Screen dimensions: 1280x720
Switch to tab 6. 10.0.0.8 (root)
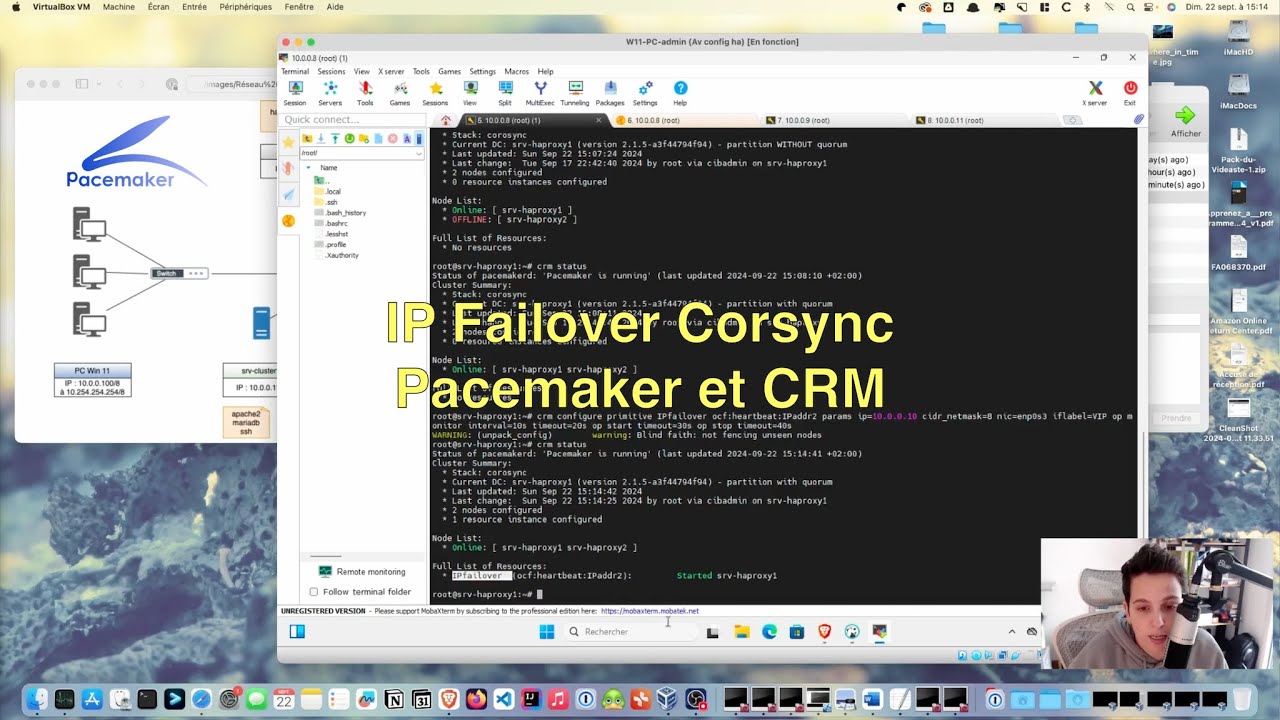pyautogui.click(x=685, y=120)
